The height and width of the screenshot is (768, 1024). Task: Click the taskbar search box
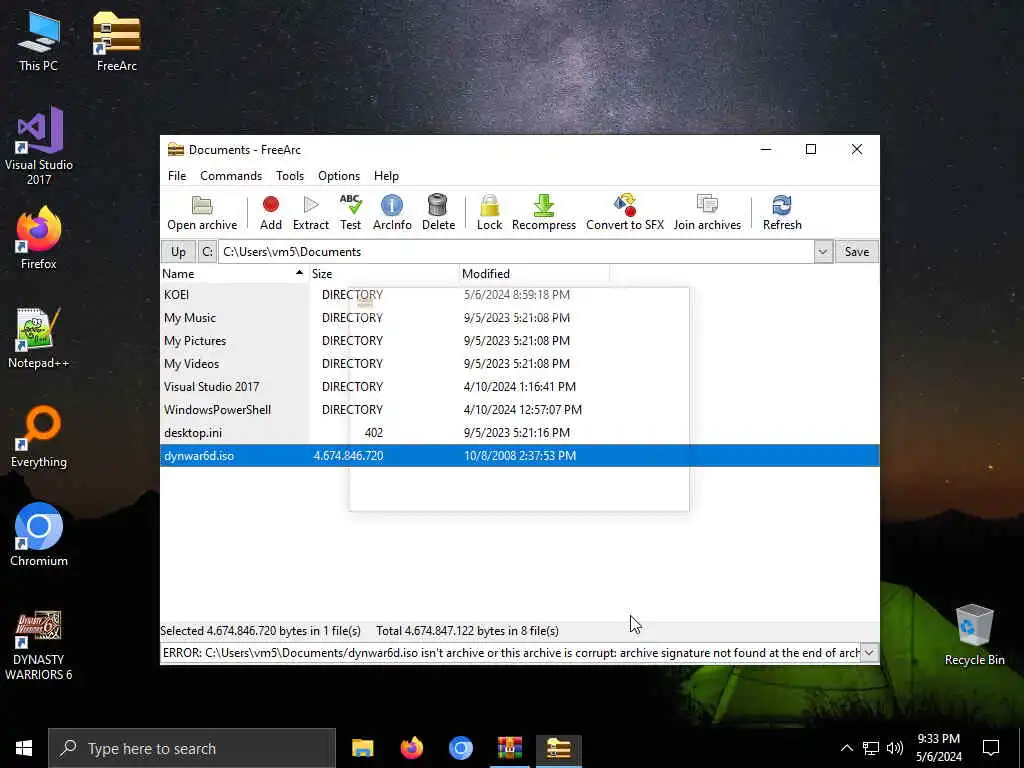pyautogui.click(x=192, y=748)
